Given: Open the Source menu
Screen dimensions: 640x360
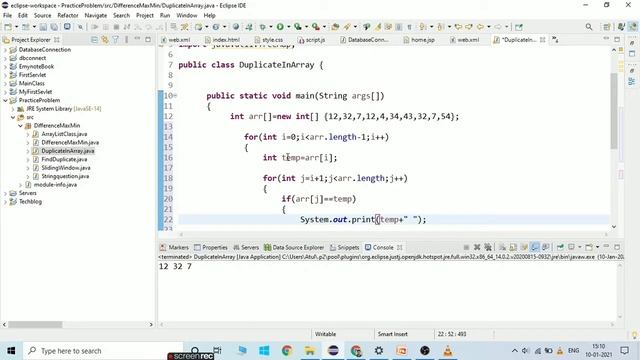Looking at the screenshot, I should (42, 15).
